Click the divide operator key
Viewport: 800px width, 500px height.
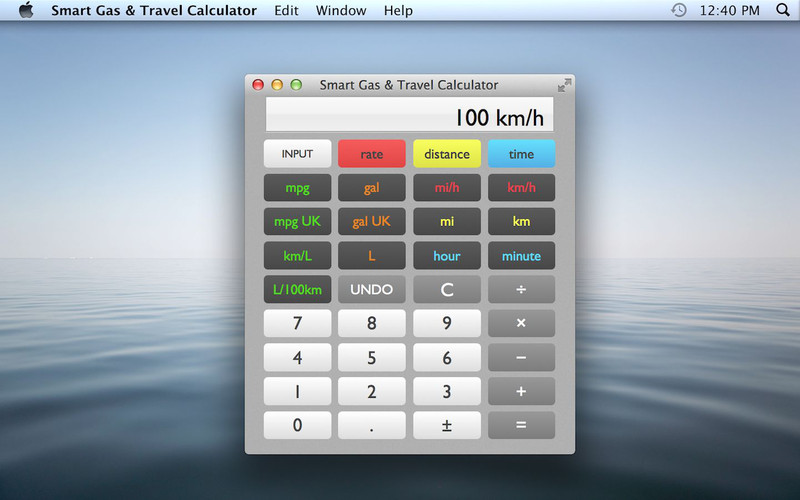[x=521, y=289]
